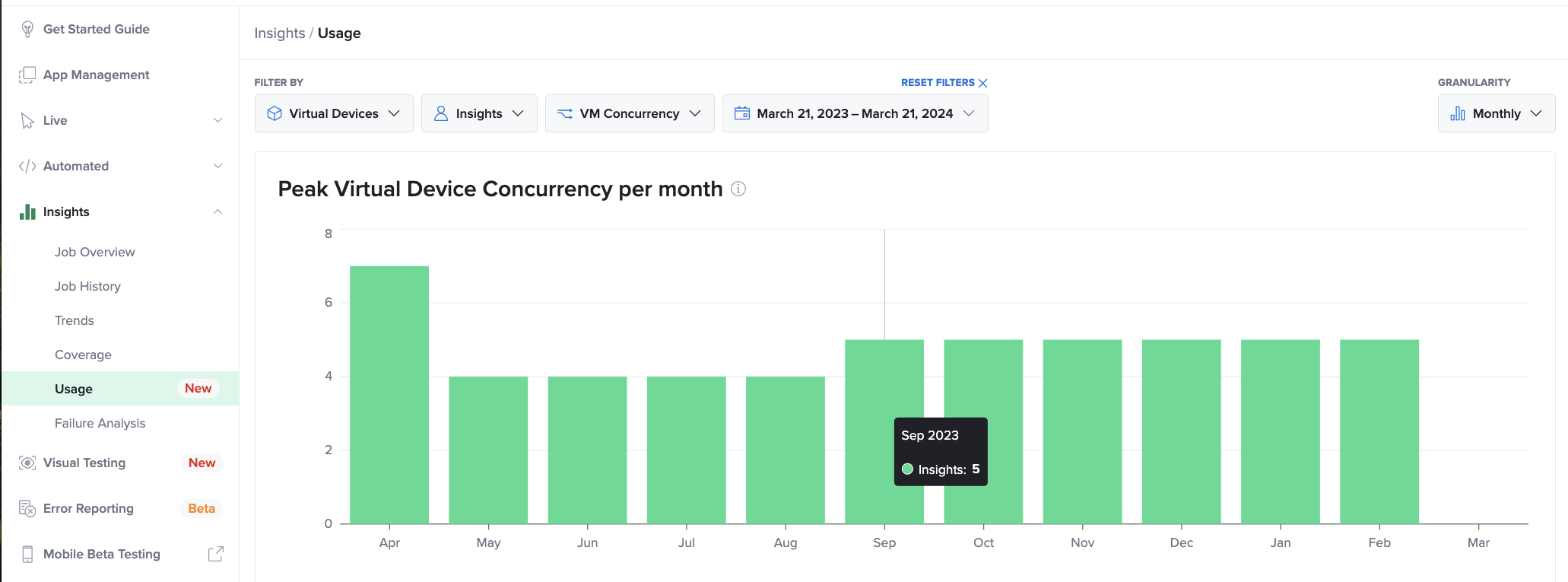Click the Insights breadcrumb link
This screenshot has width=1568, height=582.
point(279,33)
